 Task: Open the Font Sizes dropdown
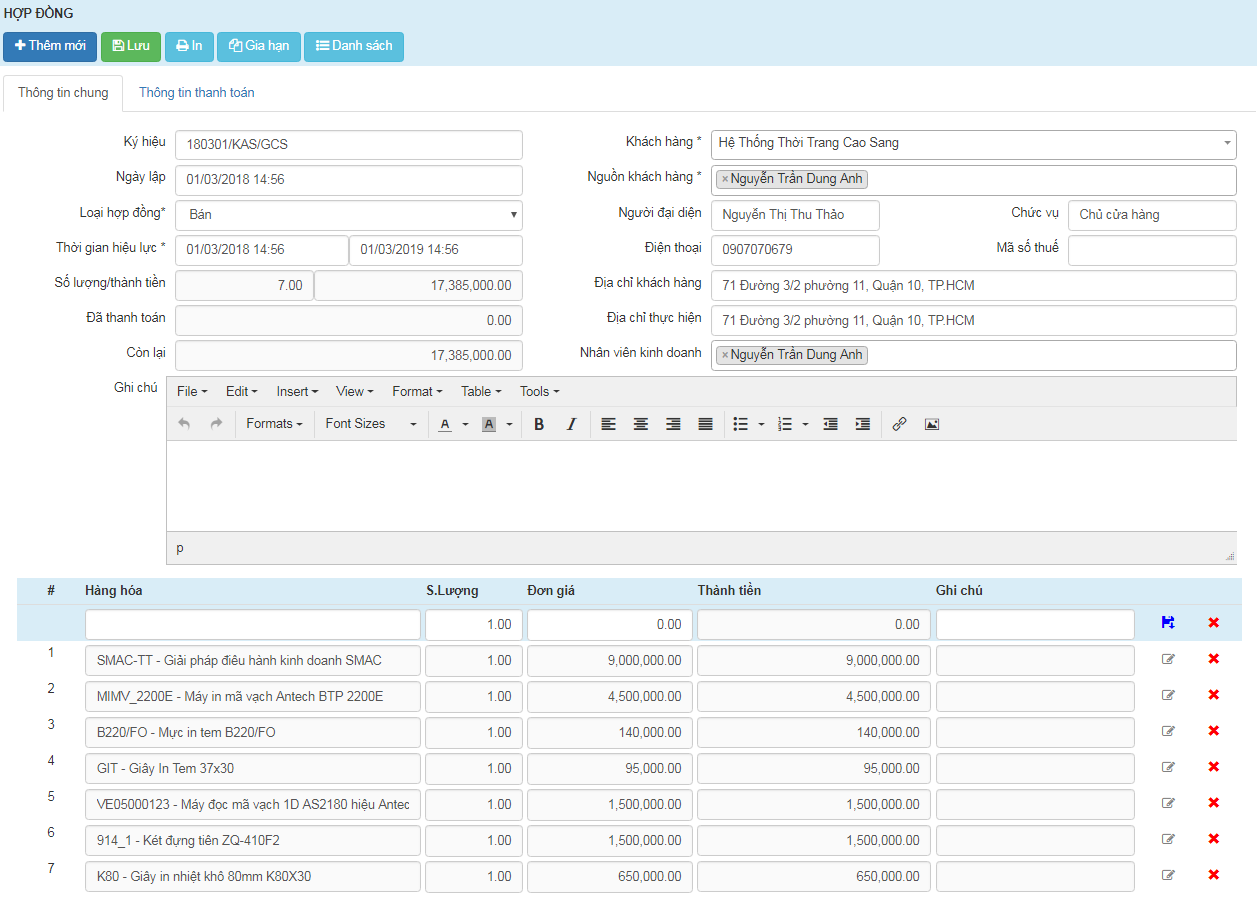pyautogui.click(x=370, y=424)
